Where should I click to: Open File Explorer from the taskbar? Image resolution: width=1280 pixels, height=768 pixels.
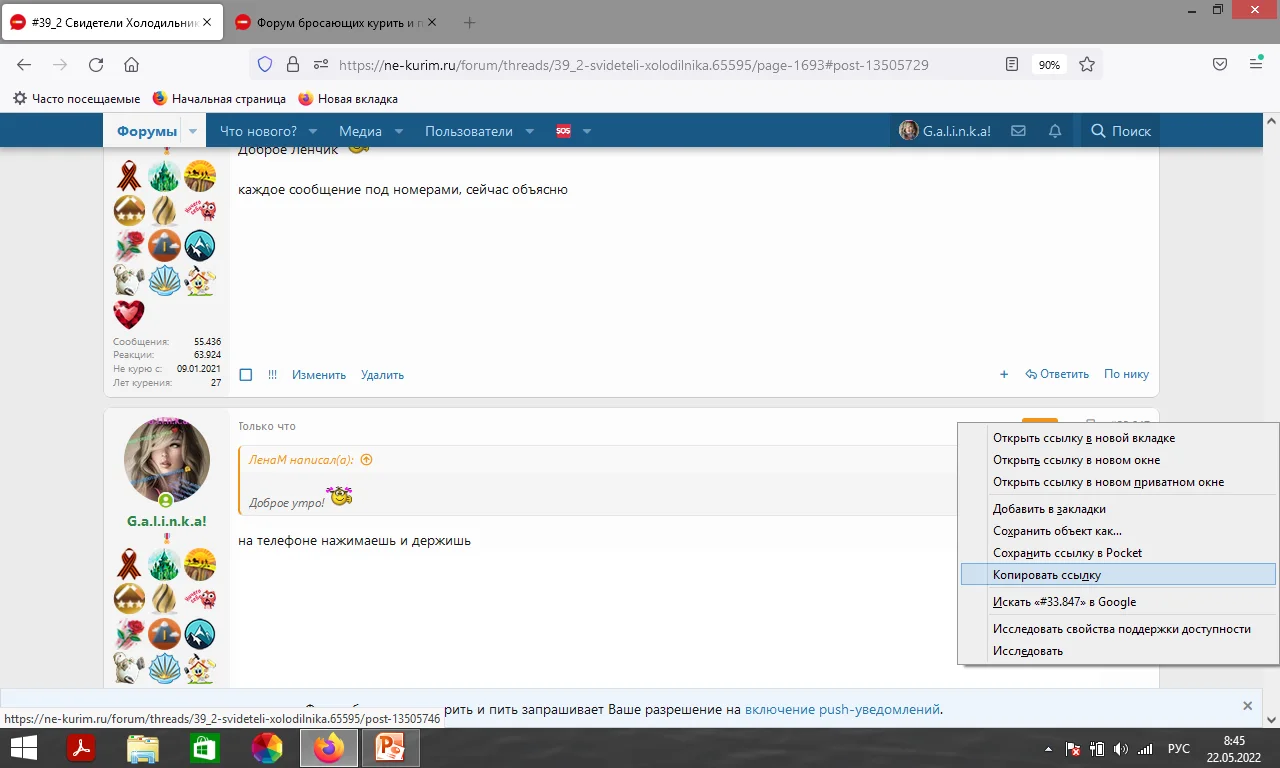click(x=143, y=747)
